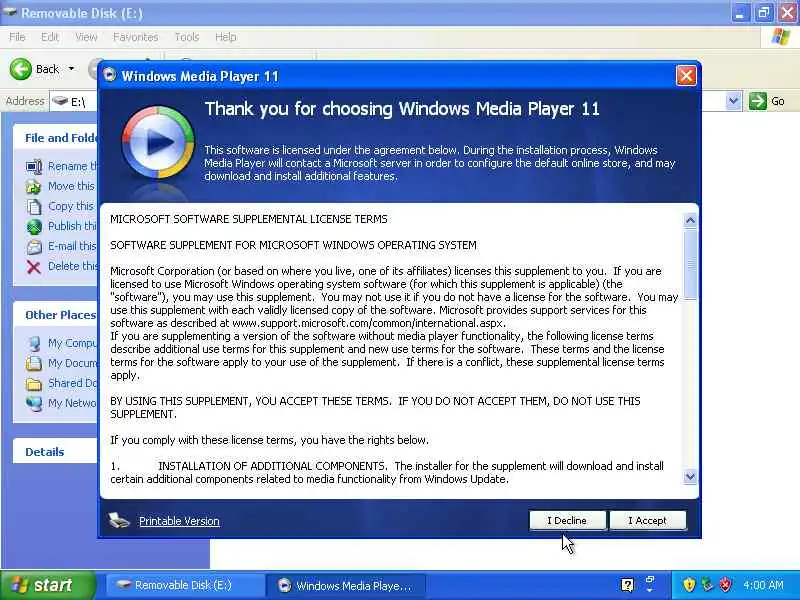This screenshot has width=800, height=600.
Task: Click the Move this file icon
Action: [x=34, y=187]
